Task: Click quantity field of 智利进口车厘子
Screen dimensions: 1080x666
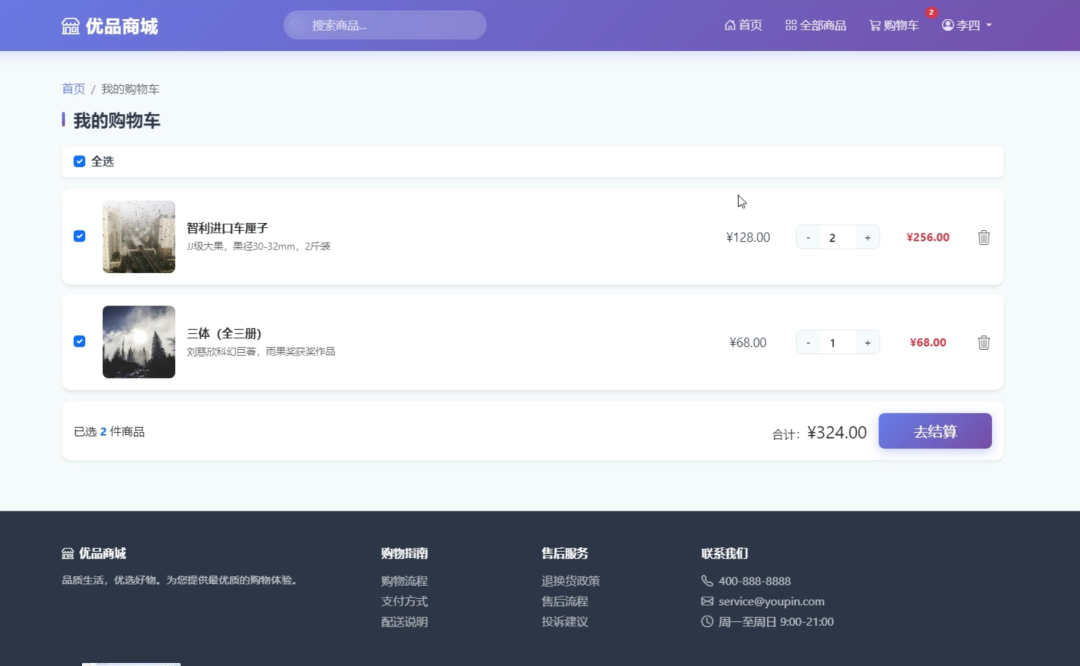Action: click(x=838, y=238)
